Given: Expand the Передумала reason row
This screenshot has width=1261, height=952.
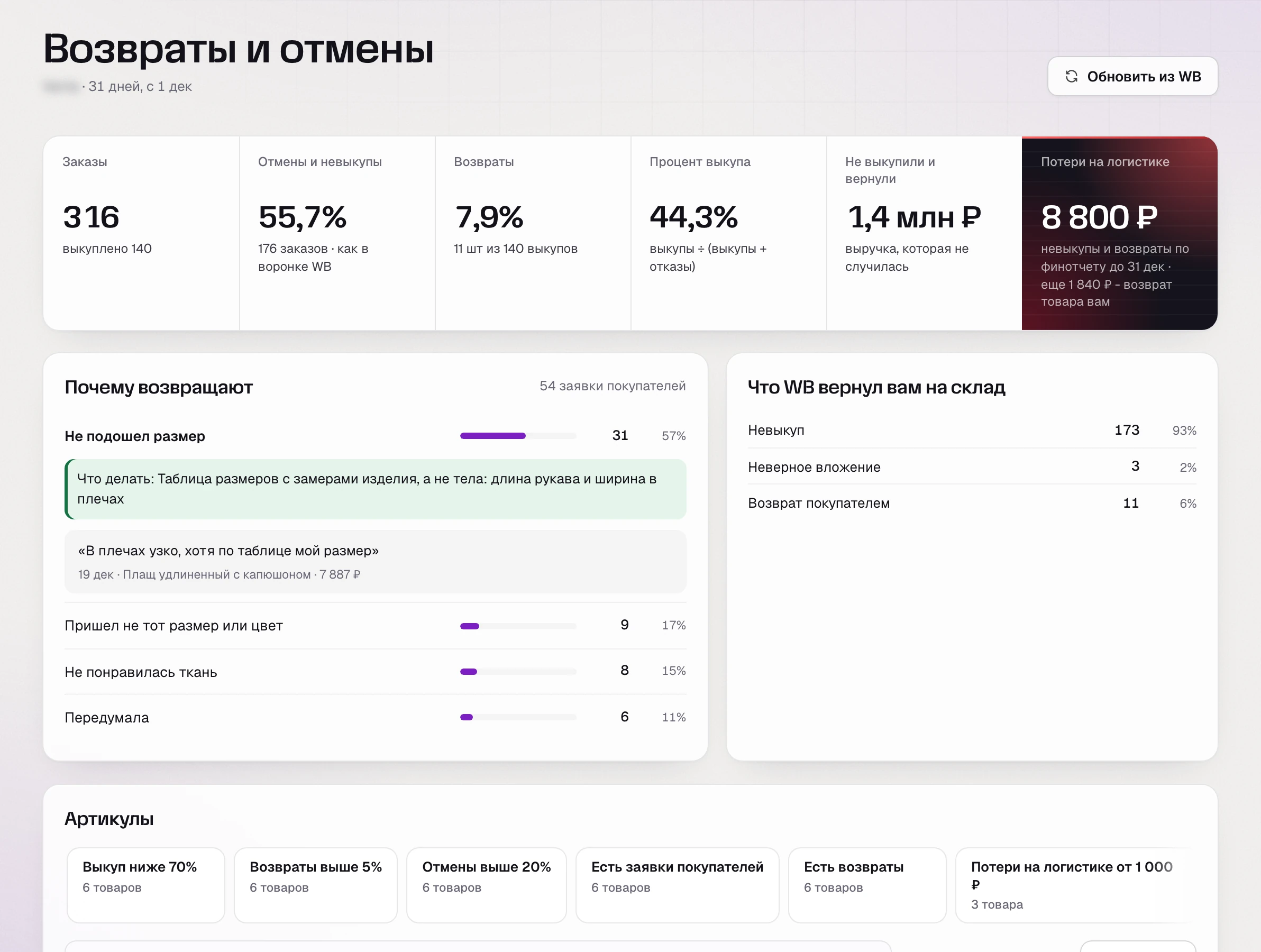Looking at the screenshot, I should coord(375,717).
